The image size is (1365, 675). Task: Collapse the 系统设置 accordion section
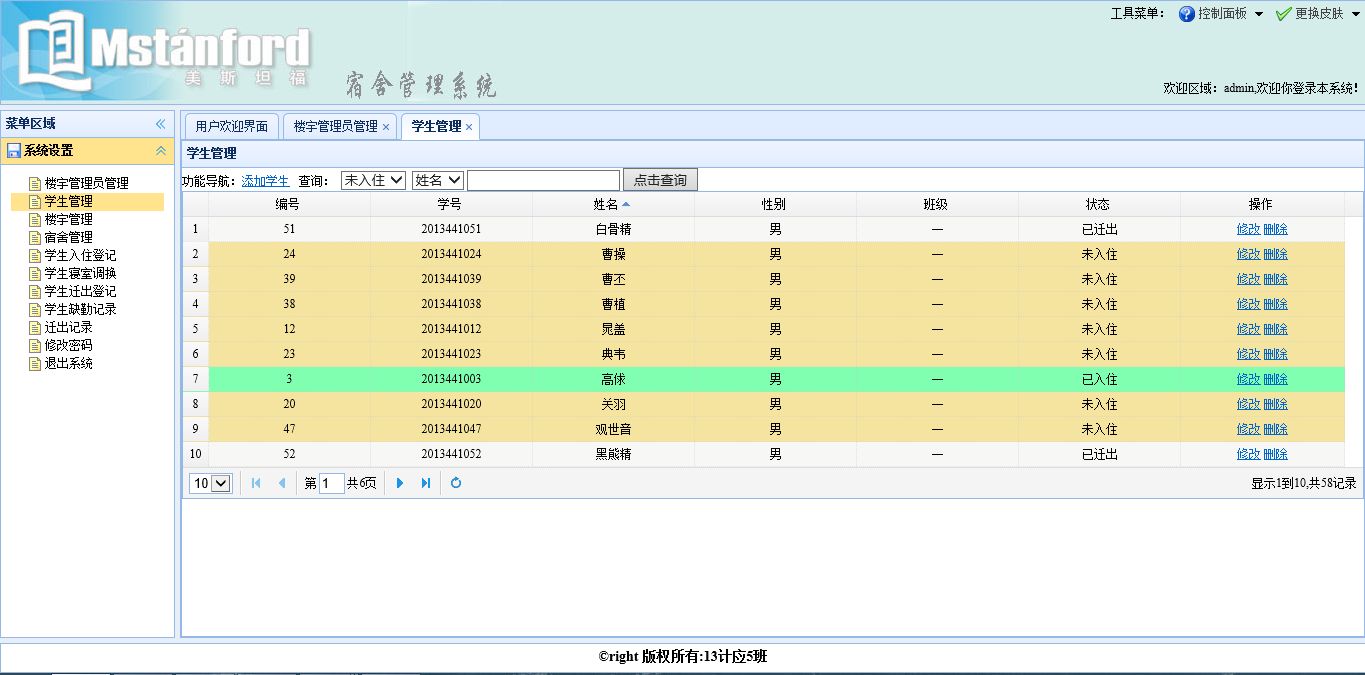point(160,151)
